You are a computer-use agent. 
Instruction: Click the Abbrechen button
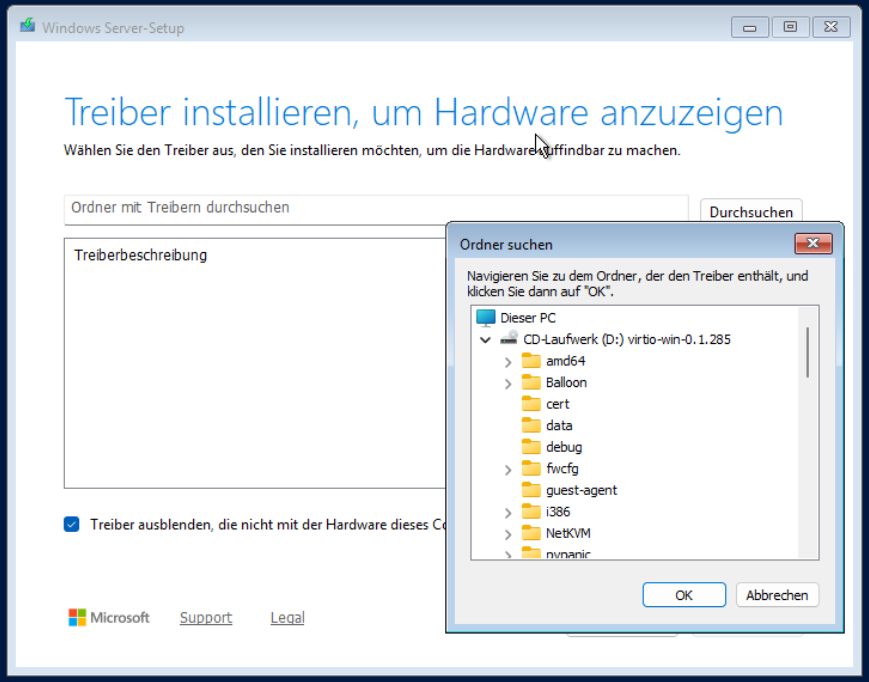[x=777, y=595]
